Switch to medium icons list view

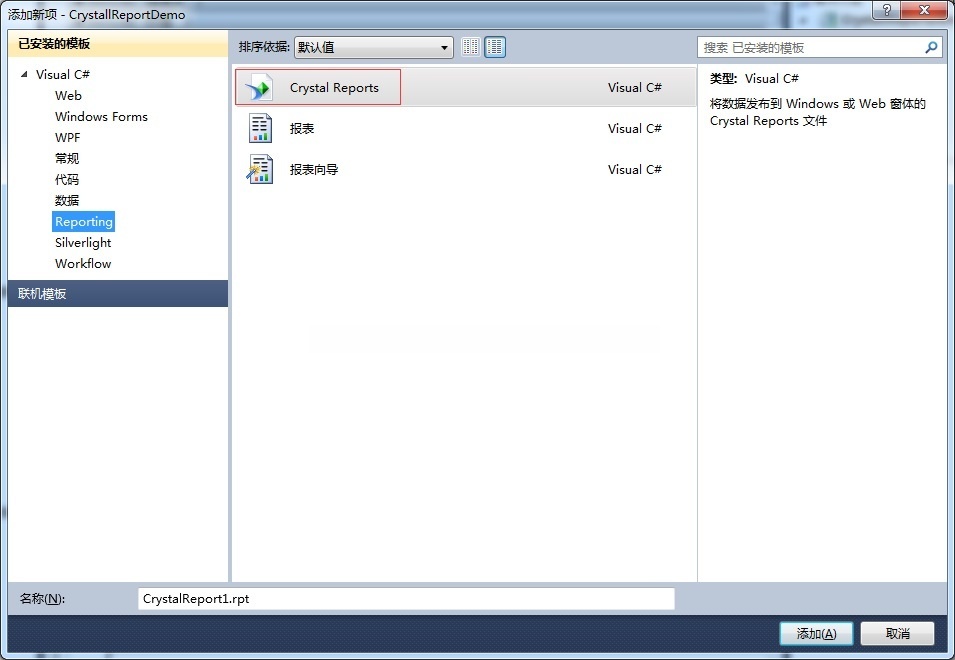495,47
